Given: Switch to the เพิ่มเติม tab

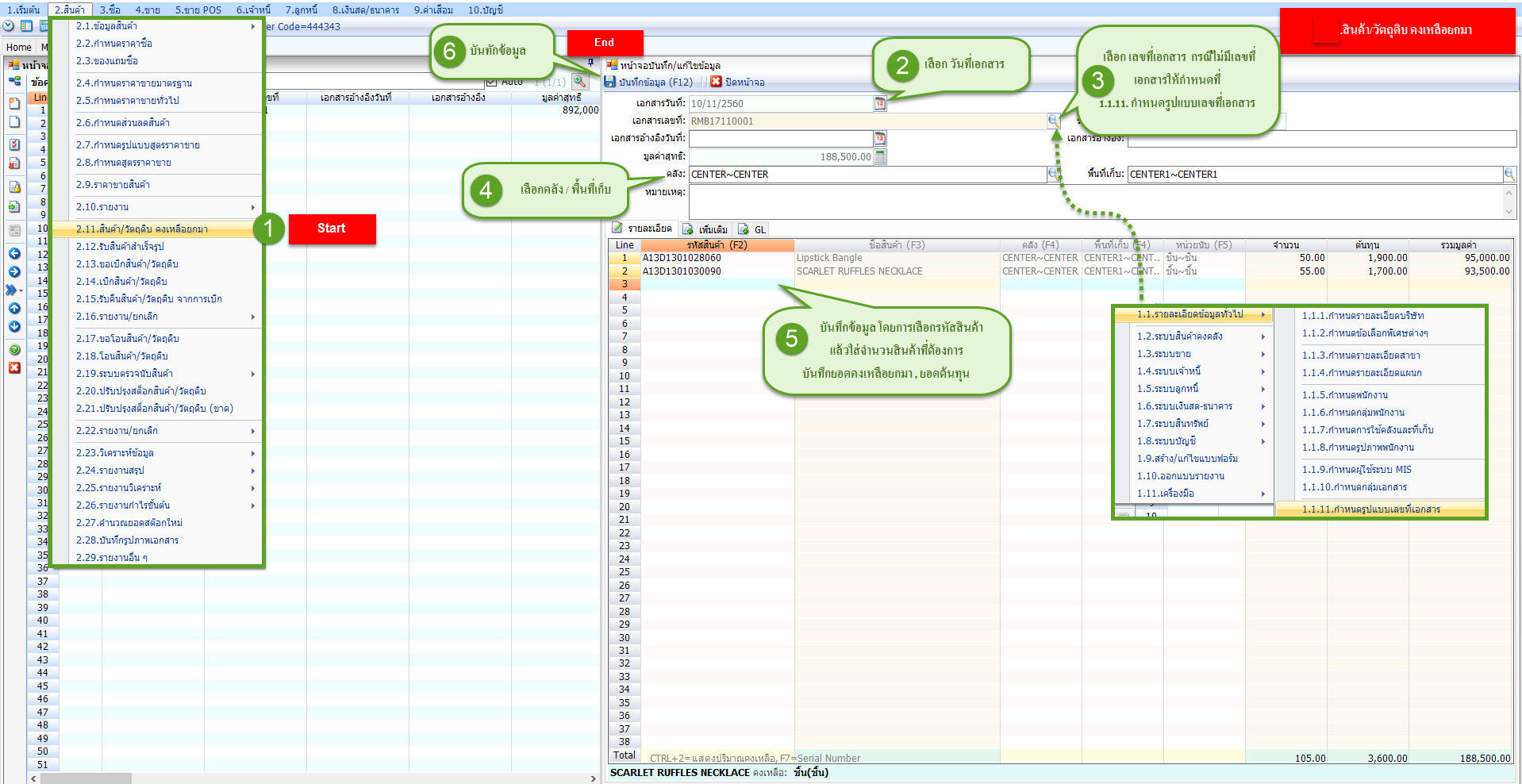Looking at the screenshot, I should pyautogui.click(x=705, y=229).
